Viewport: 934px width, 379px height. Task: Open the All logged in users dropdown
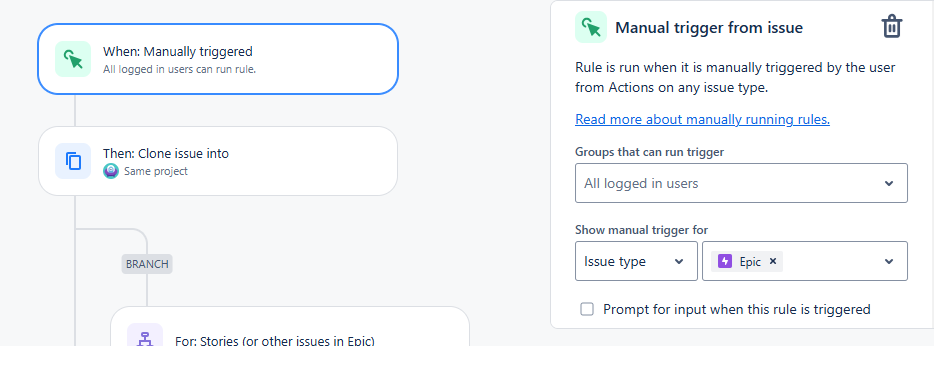tap(741, 183)
